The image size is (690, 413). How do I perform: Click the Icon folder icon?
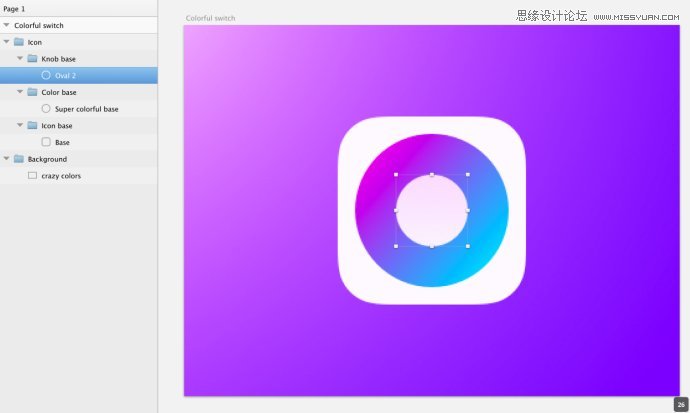(18, 42)
